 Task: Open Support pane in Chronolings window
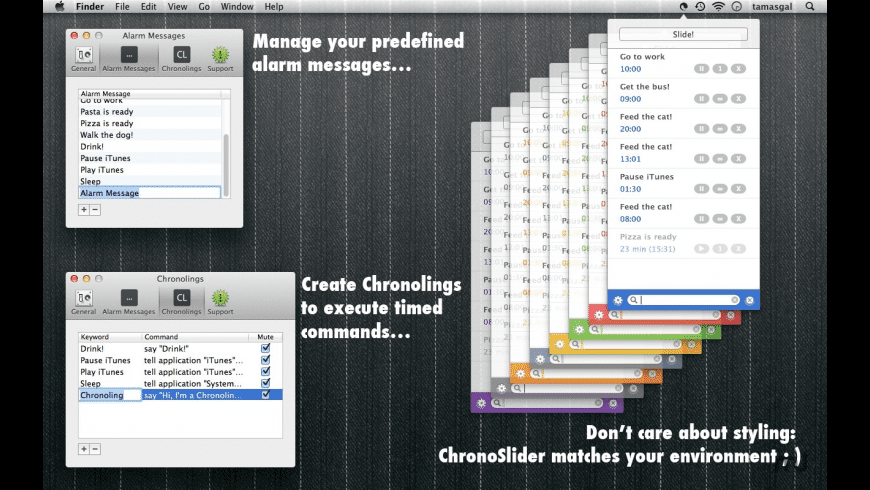[x=220, y=302]
